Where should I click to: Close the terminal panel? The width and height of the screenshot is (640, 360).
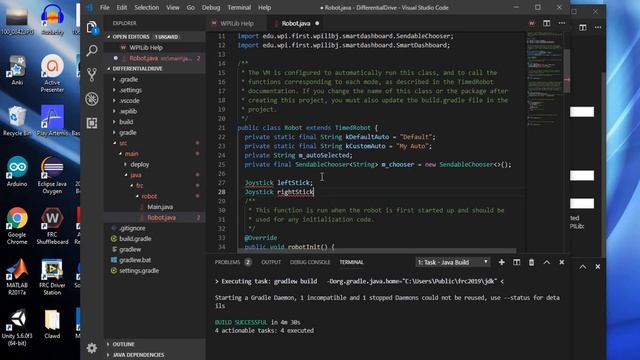[x=562, y=262]
